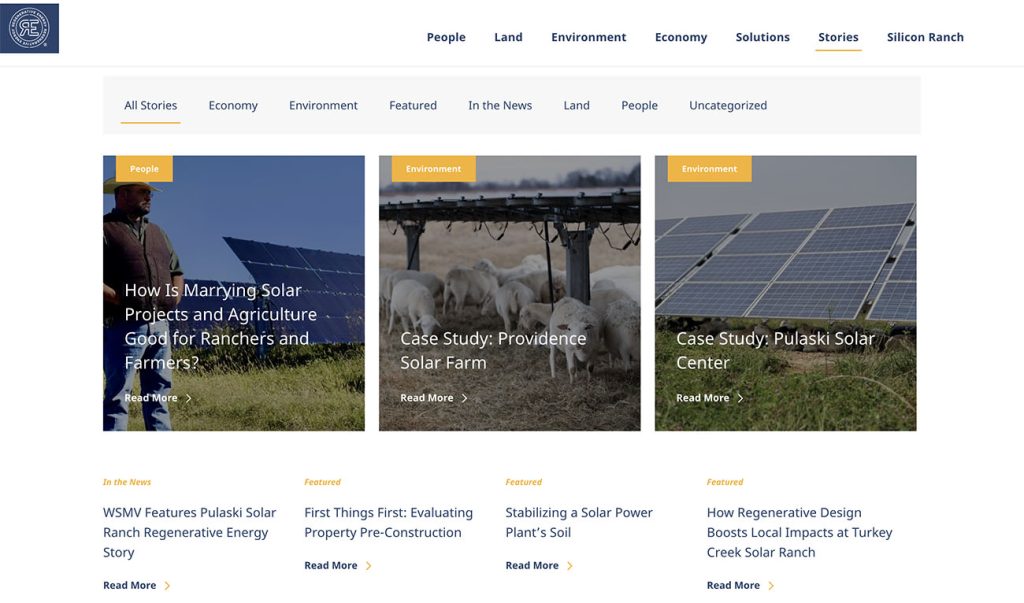The width and height of the screenshot is (1024, 603).
Task: Click Featured label above Turkey Creek story
Action: coord(725,482)
